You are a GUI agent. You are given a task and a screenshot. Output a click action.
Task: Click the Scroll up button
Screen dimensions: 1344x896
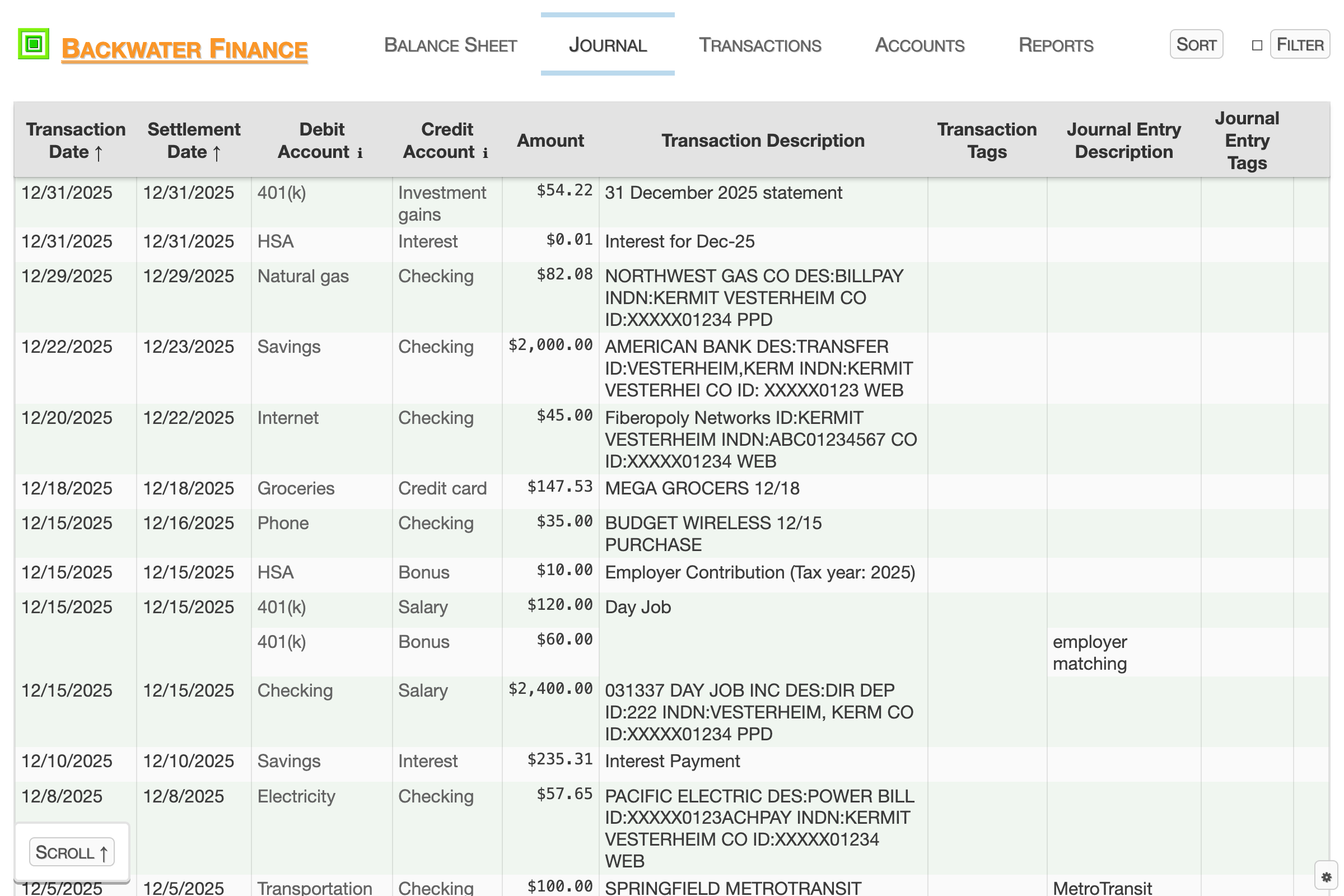coord(72,852)
